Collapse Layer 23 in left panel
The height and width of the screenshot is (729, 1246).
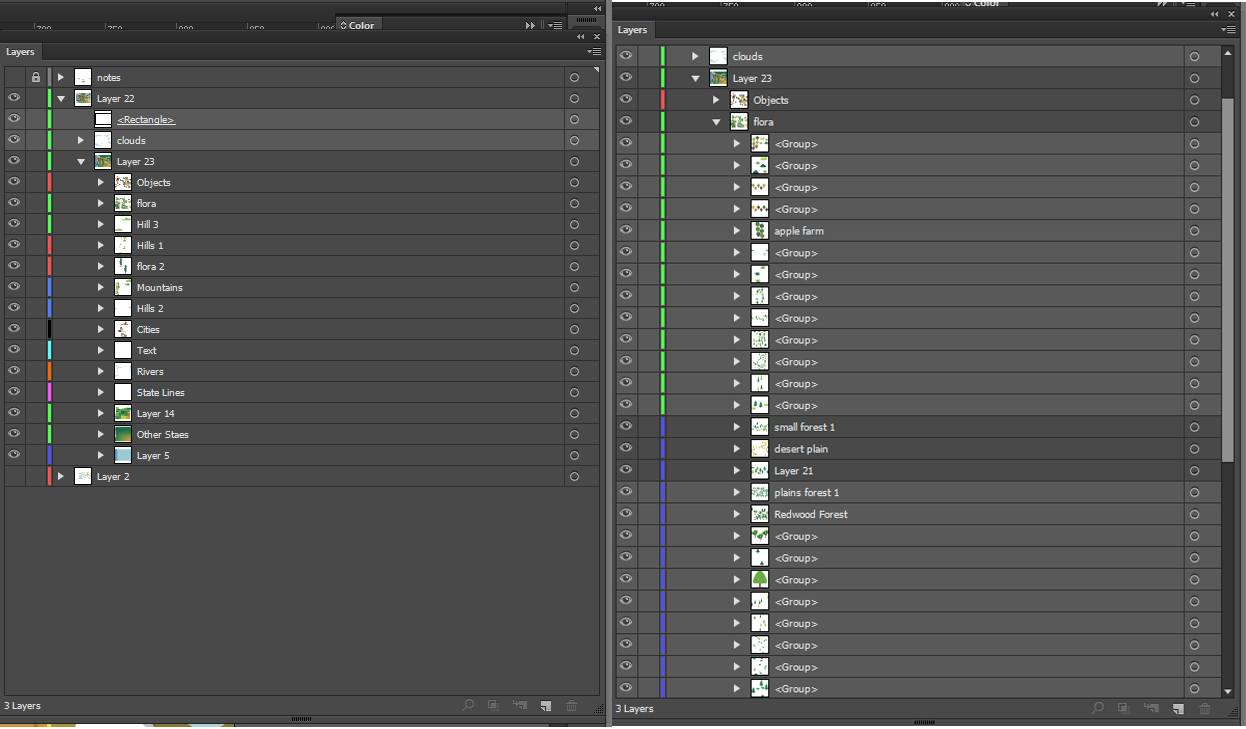tap(81, 161)
